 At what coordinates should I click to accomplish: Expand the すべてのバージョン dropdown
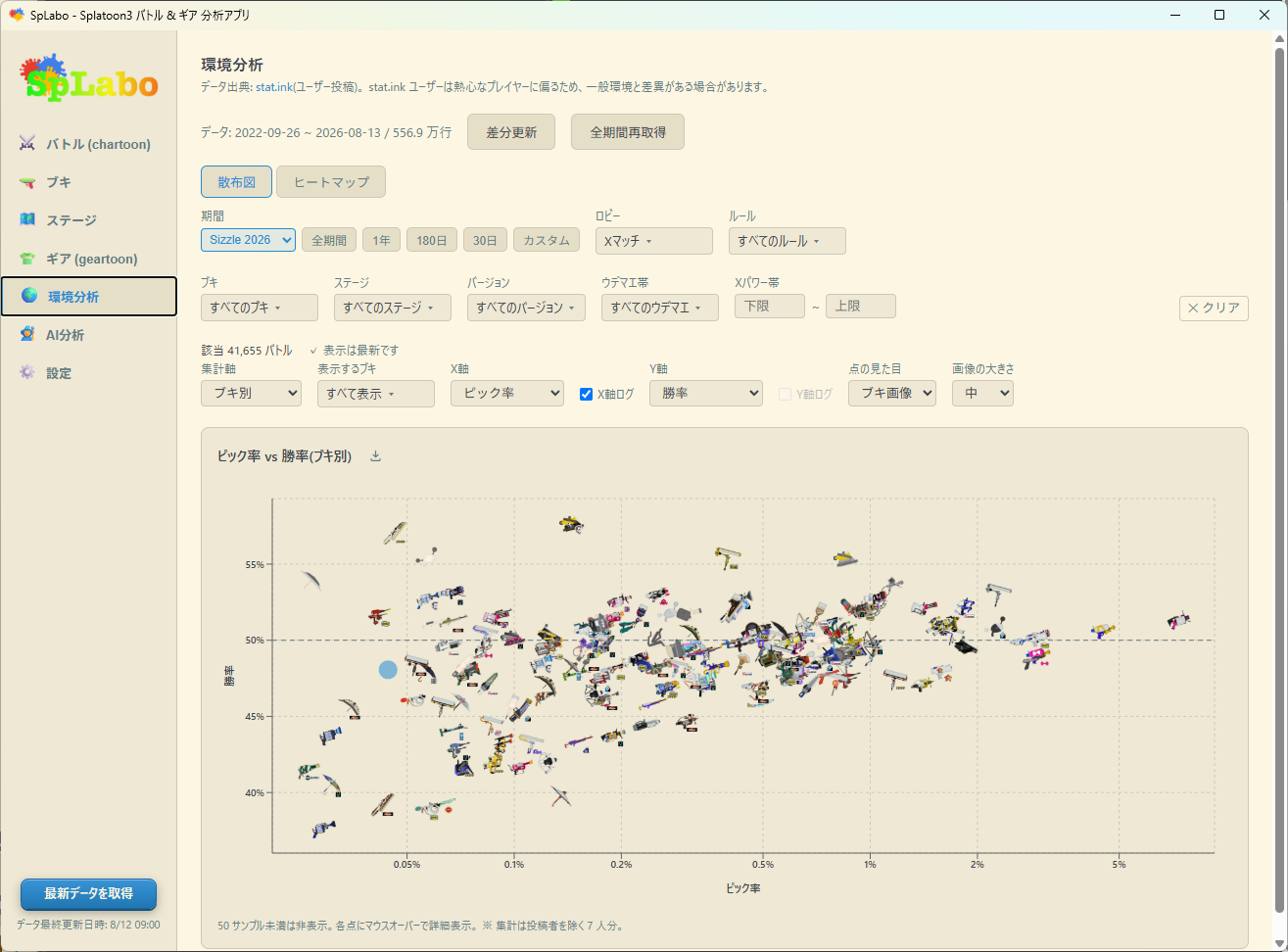point(526,308)
